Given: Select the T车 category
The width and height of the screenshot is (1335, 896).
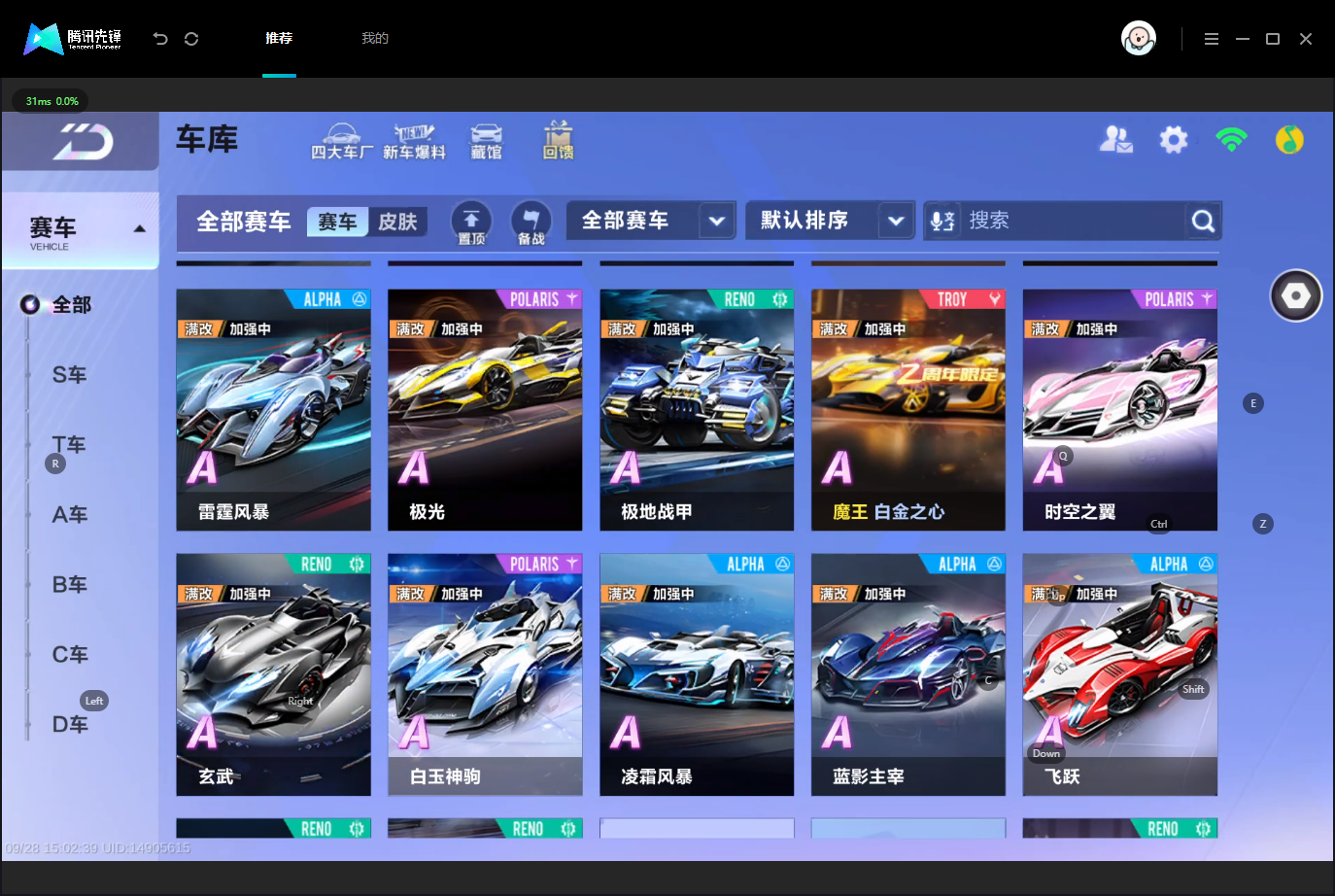Looking at the screenshot, I should pos(70,445).
